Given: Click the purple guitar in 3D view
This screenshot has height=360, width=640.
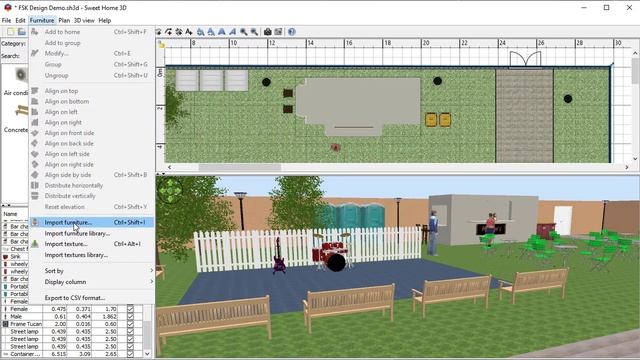Looking at the screenshot, I should coord(279,256).
